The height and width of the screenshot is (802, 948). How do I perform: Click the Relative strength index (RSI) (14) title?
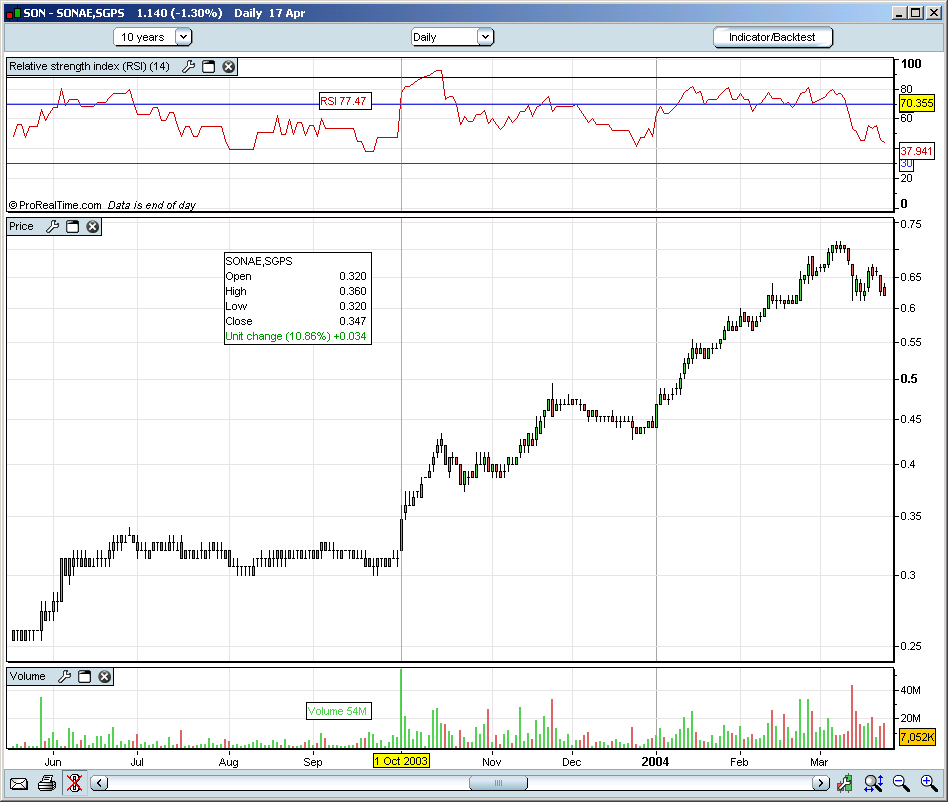click(x=89, y=66)
